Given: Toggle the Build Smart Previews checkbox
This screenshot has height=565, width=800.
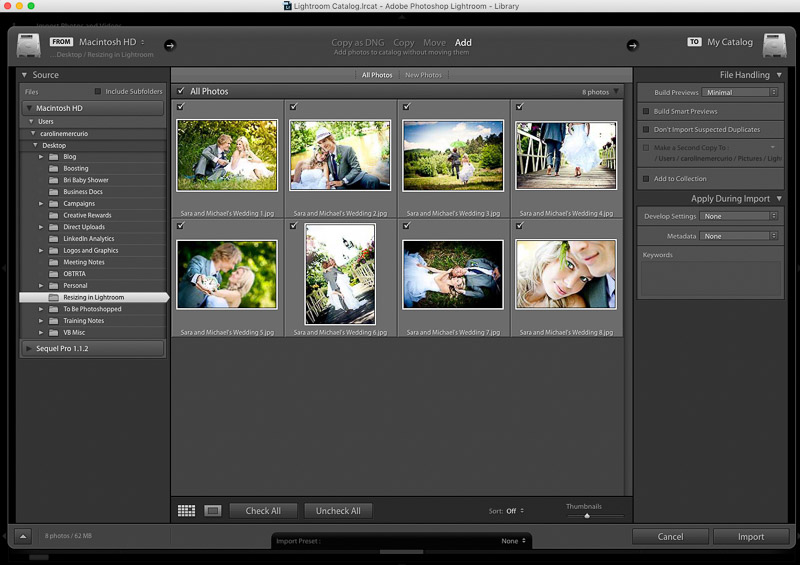Looking at the screenshot, I should point(646,111).
